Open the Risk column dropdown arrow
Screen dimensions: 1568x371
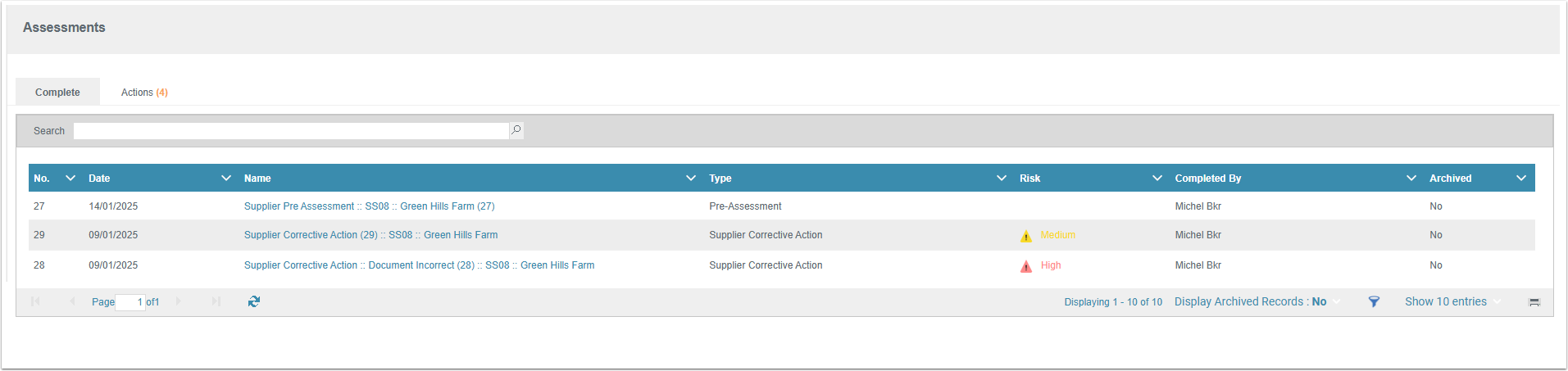click(1157, 178)
